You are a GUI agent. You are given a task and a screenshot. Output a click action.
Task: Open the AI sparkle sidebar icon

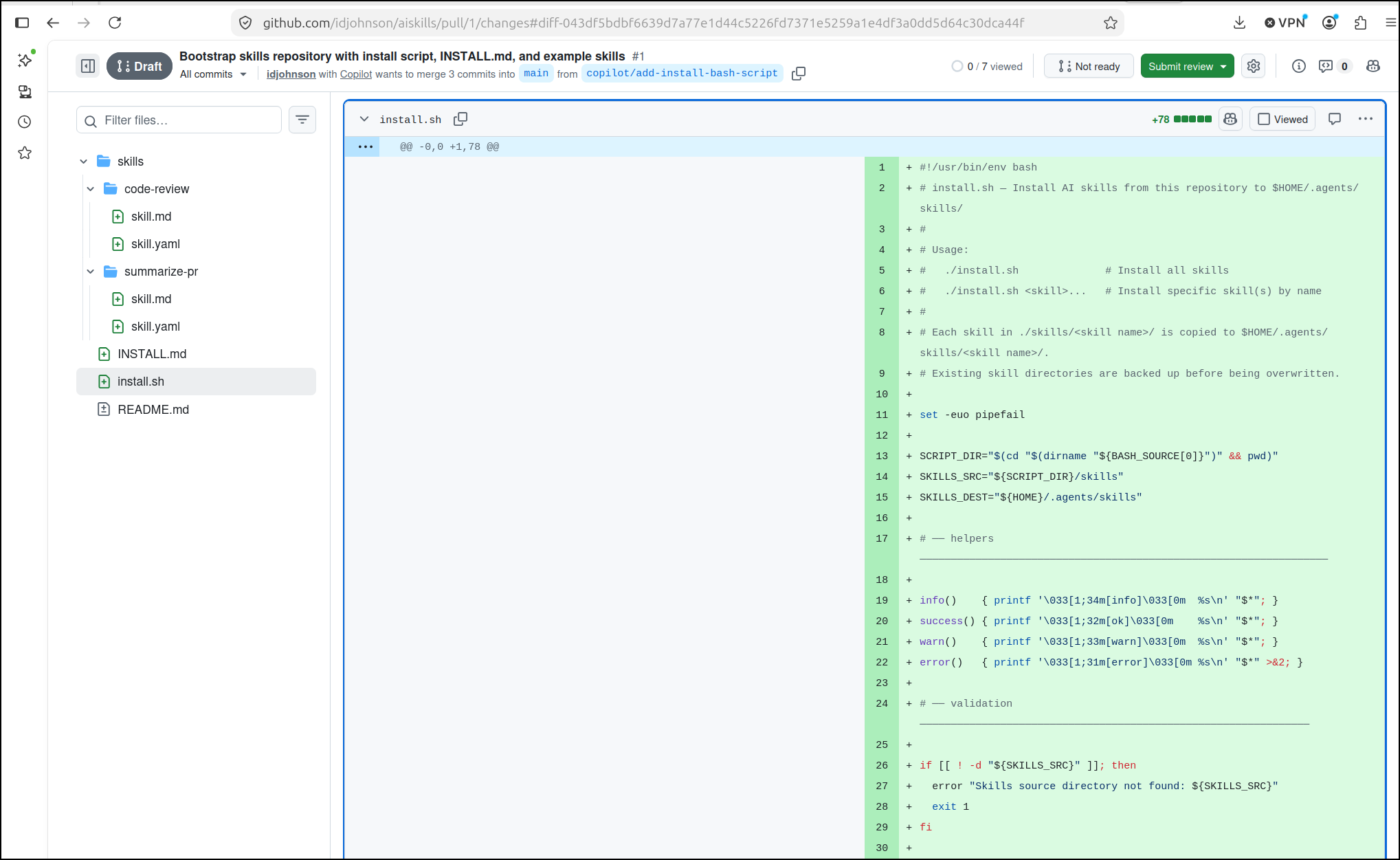25,60
